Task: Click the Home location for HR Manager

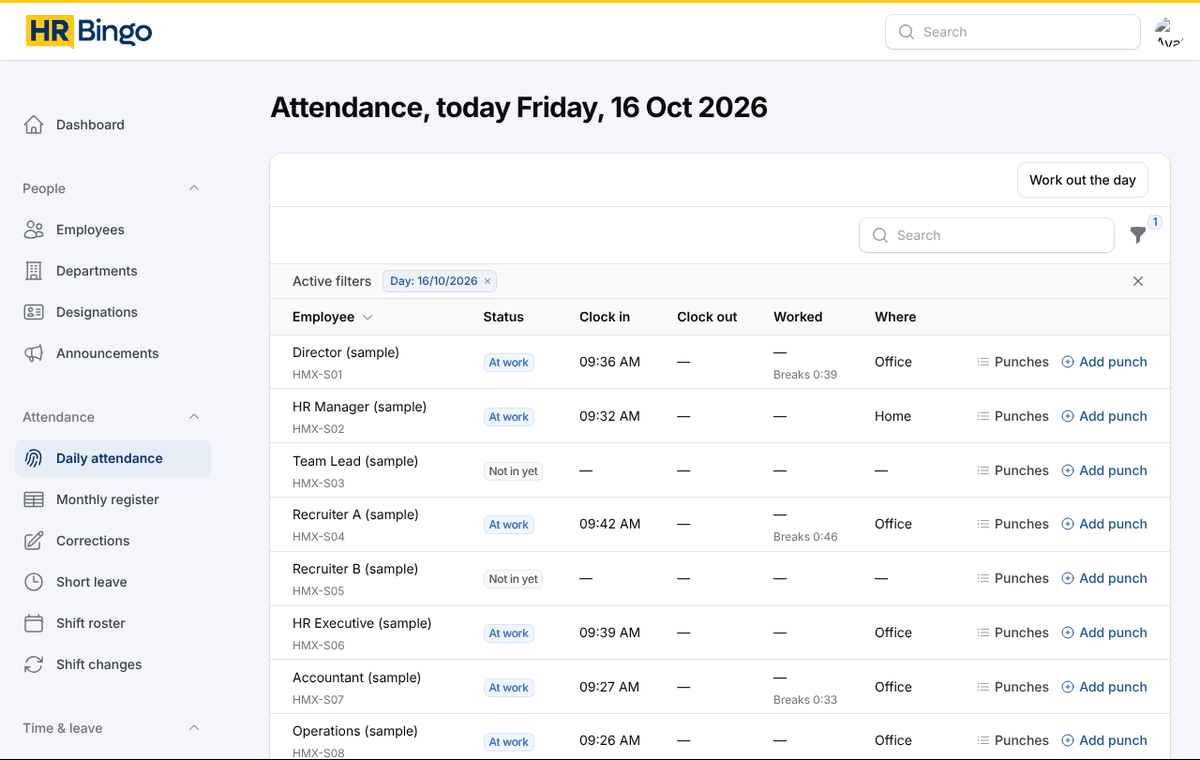Action: (x=893, y=416)
